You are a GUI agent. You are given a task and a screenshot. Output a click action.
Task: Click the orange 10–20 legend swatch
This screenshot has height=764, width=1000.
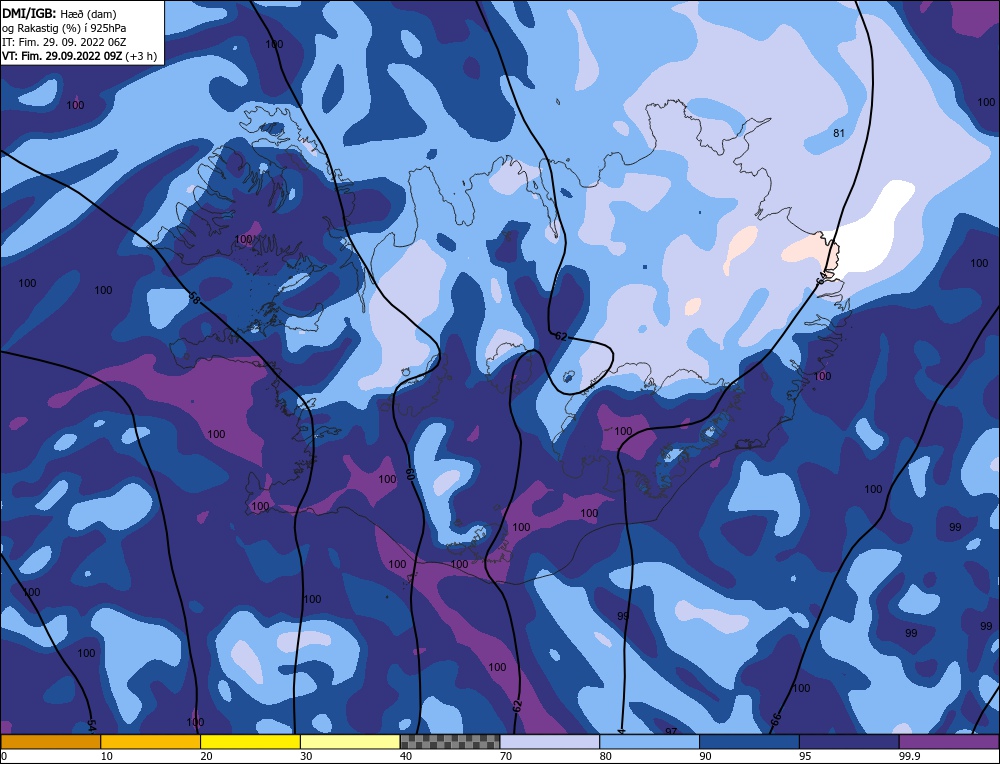(151, 742)
